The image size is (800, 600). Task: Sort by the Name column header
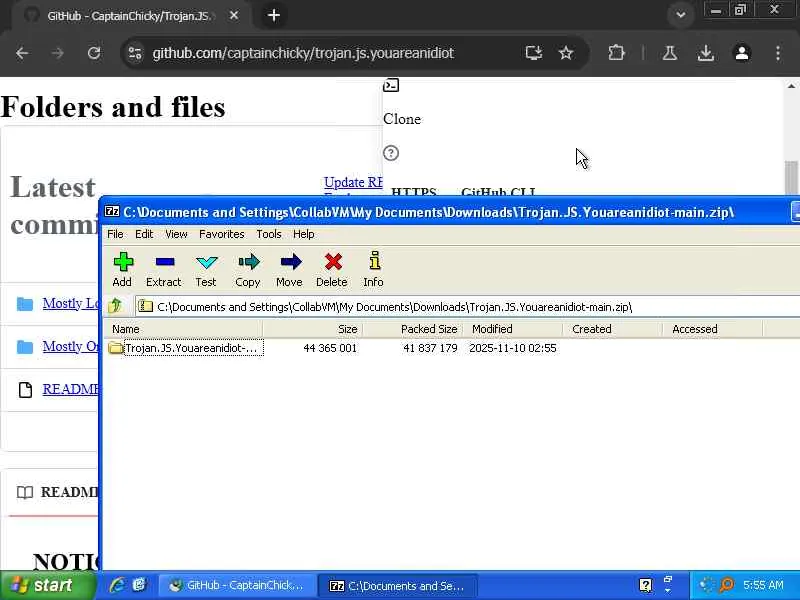click(184, 329)
